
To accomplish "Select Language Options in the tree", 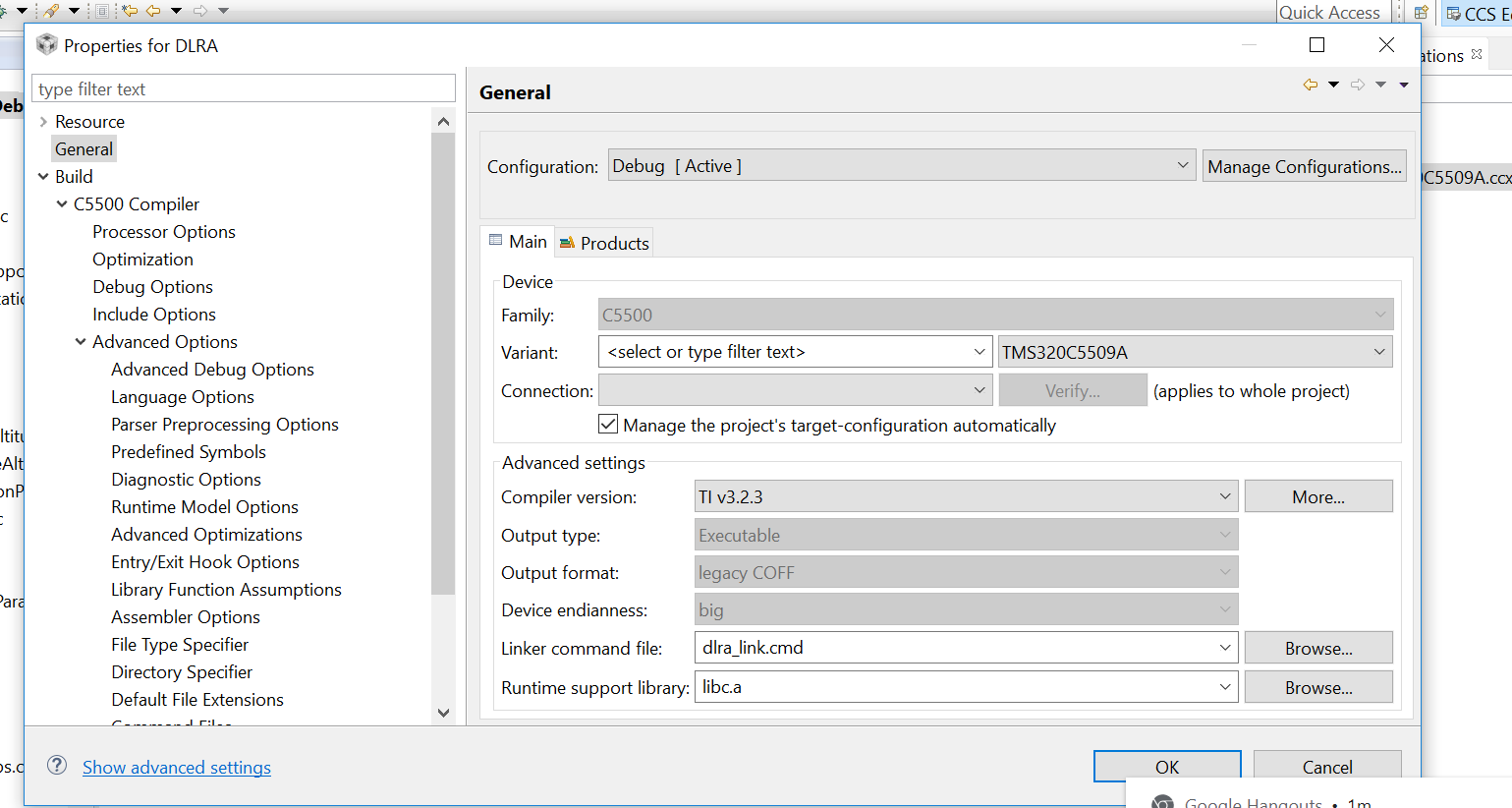I will pyautogui.click(x=183, y=397).
